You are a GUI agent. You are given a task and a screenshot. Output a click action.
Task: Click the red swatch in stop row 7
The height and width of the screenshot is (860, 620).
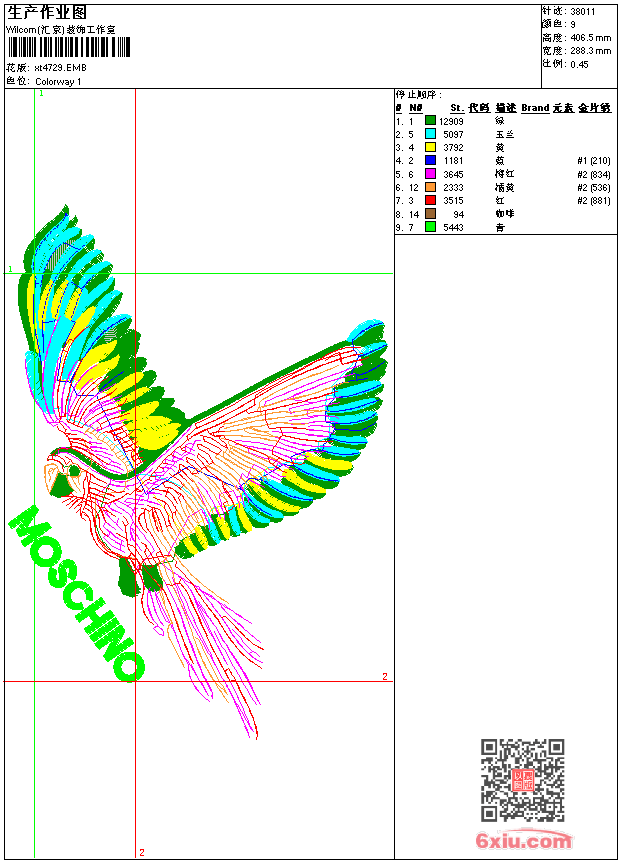tap(430, 200)
